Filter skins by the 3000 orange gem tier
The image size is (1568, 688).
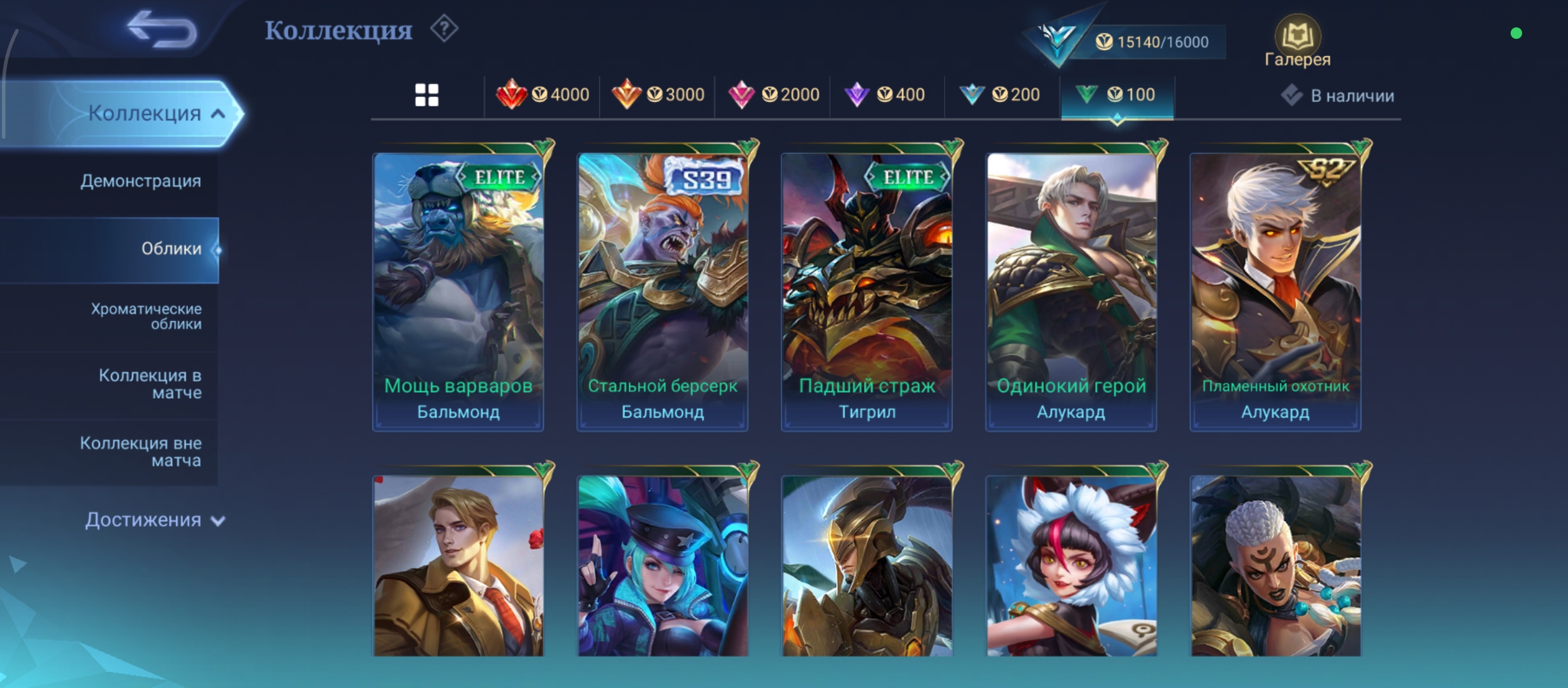point(658,95)
